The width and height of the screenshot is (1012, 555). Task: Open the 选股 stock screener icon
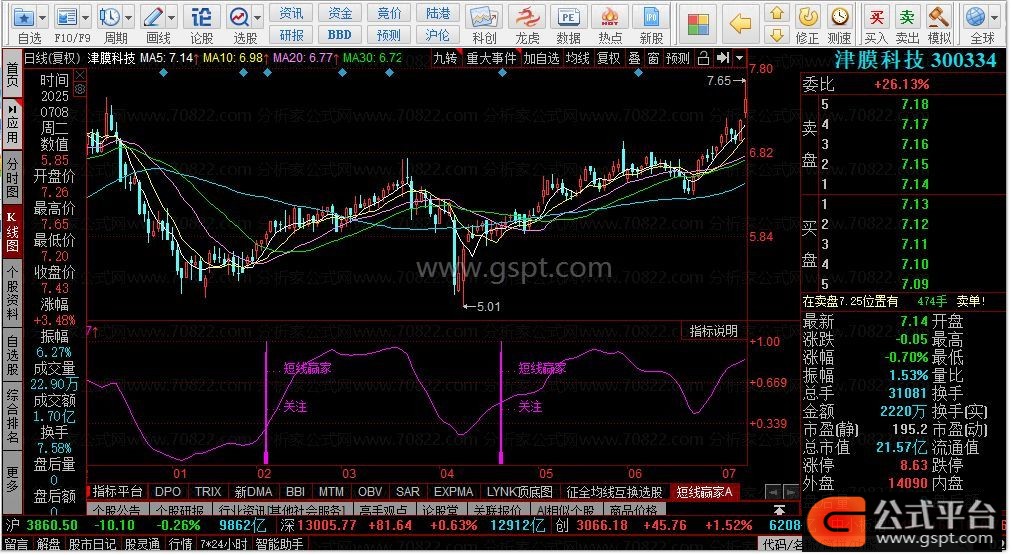[x=239, y=17]
